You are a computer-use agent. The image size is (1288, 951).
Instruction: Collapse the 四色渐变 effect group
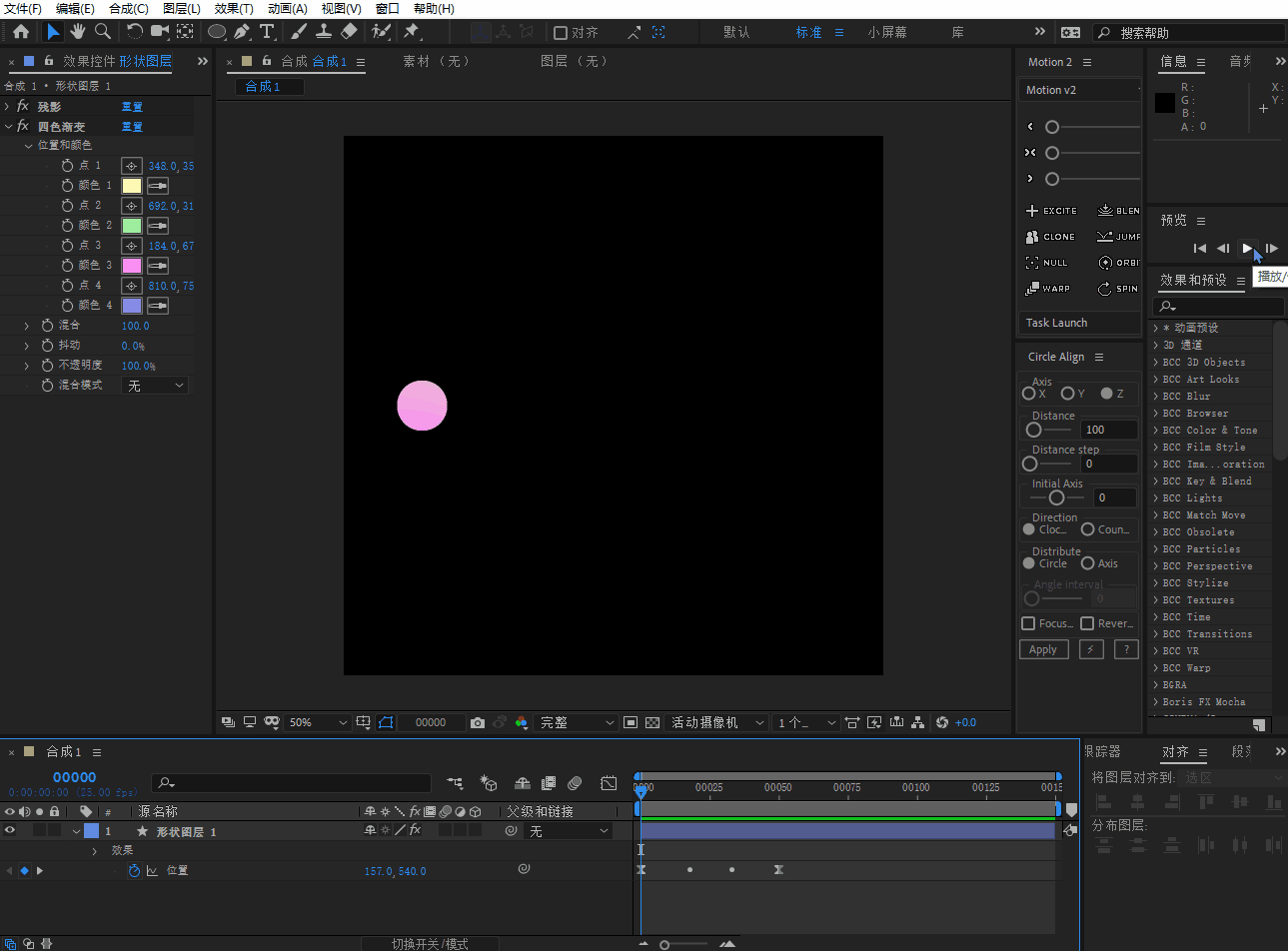click(x=7, y=127)
